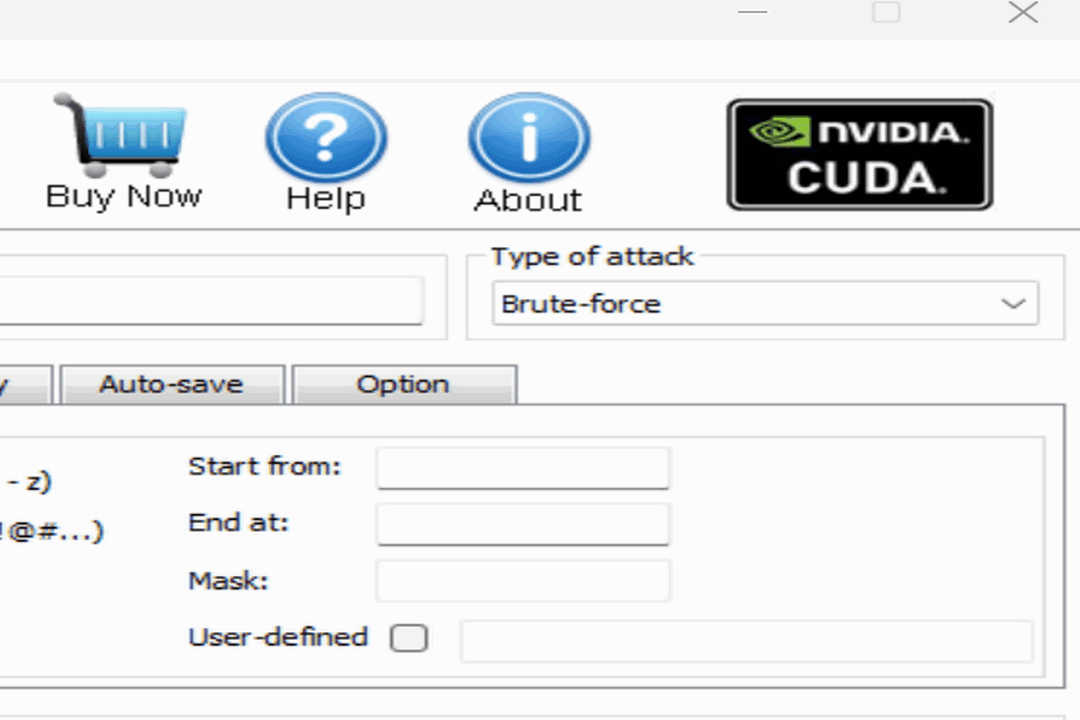
Task: Click the file path field left of Type of attack
Action: tap(210, 301)
